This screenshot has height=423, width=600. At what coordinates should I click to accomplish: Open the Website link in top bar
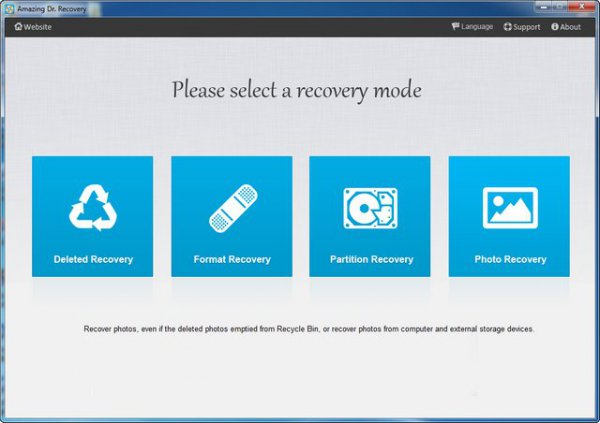(33, 27)
